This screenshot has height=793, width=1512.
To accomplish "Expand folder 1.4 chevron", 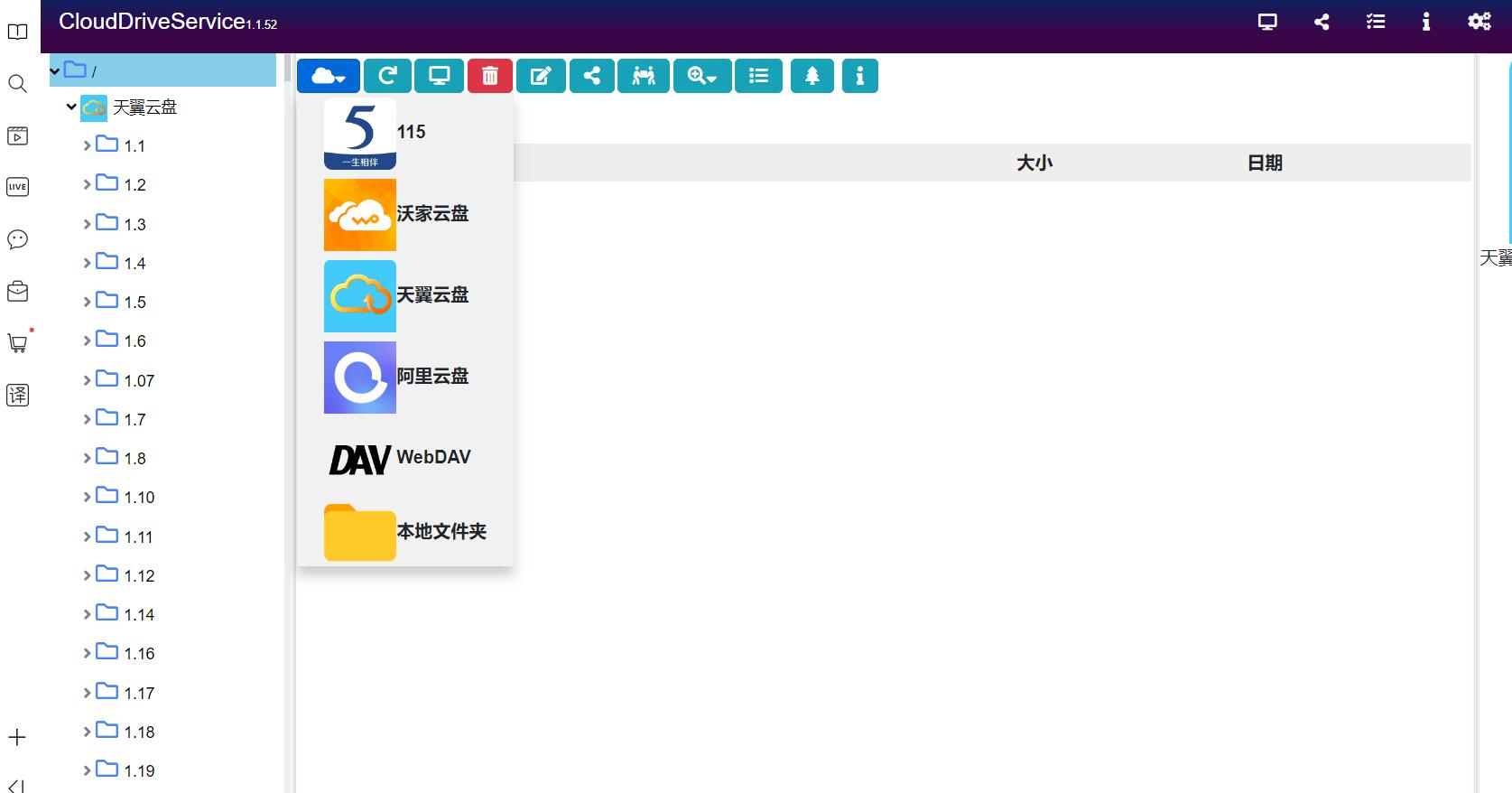I will click(x=88, y=263).
